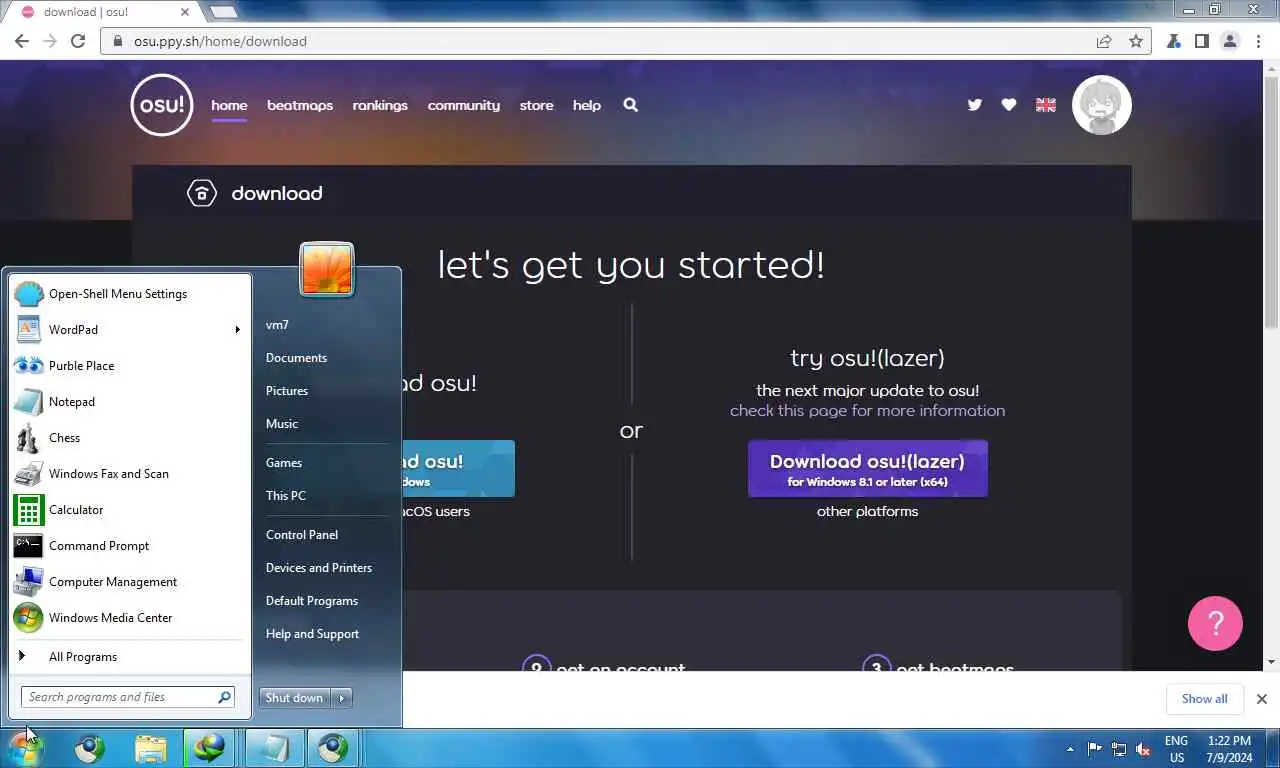The width and height of the screenshot is (1280, 768).
Task: Open Open-Shell Menu Settings from Start menu
Action: [x=130, y=294]
